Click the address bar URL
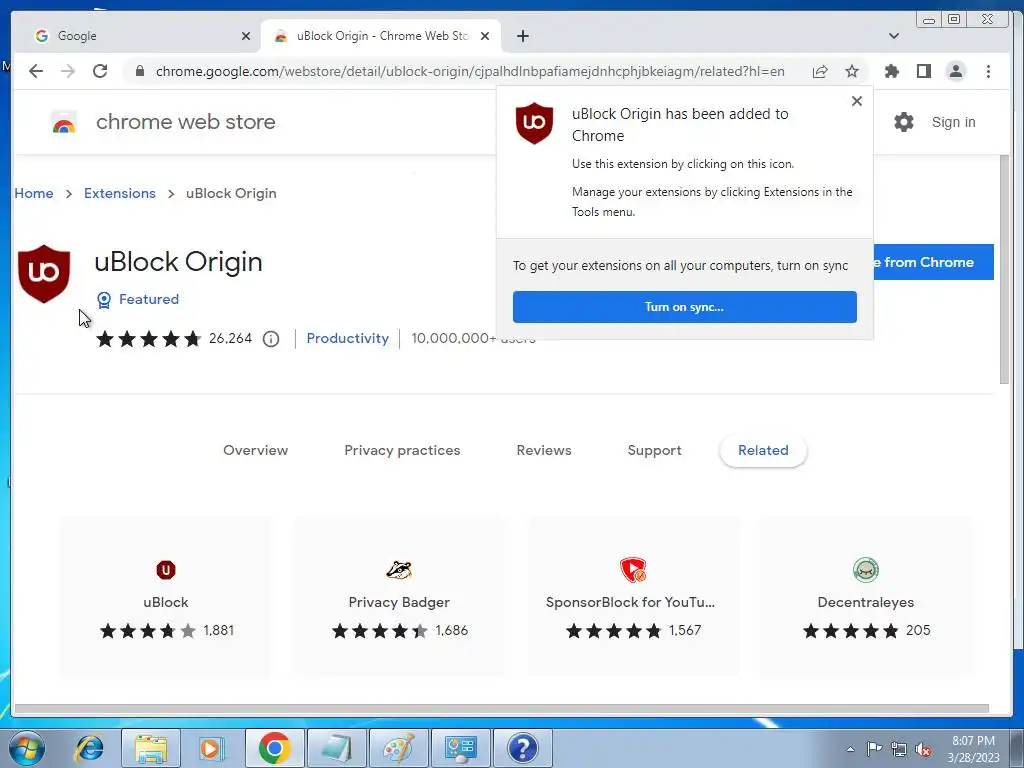This screenshot has width=1024, height=768. (x=470, y=71)
